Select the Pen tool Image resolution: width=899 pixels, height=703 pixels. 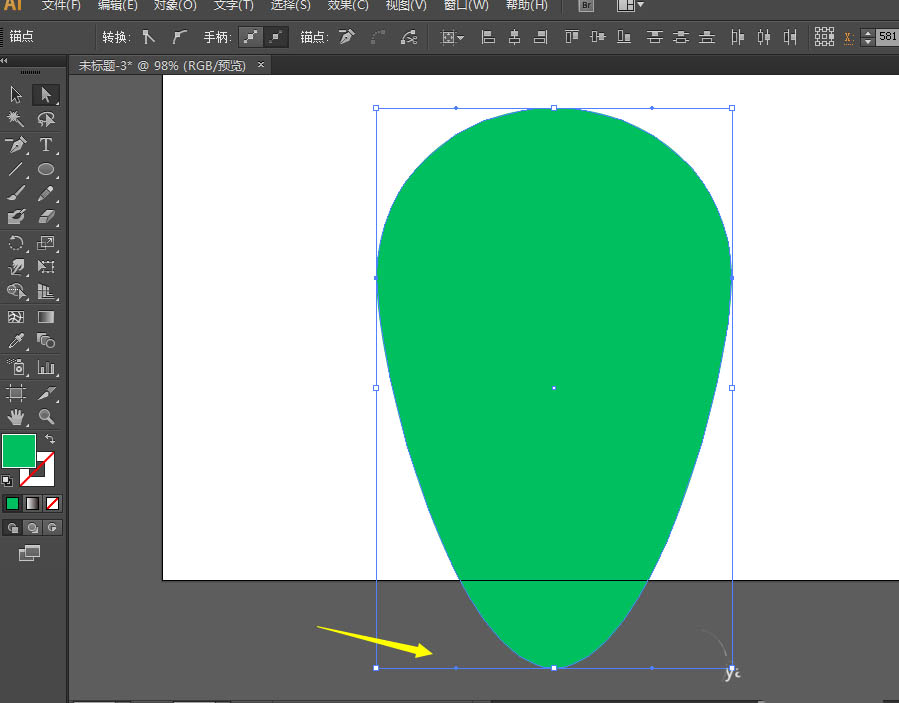tap(16, 144)
